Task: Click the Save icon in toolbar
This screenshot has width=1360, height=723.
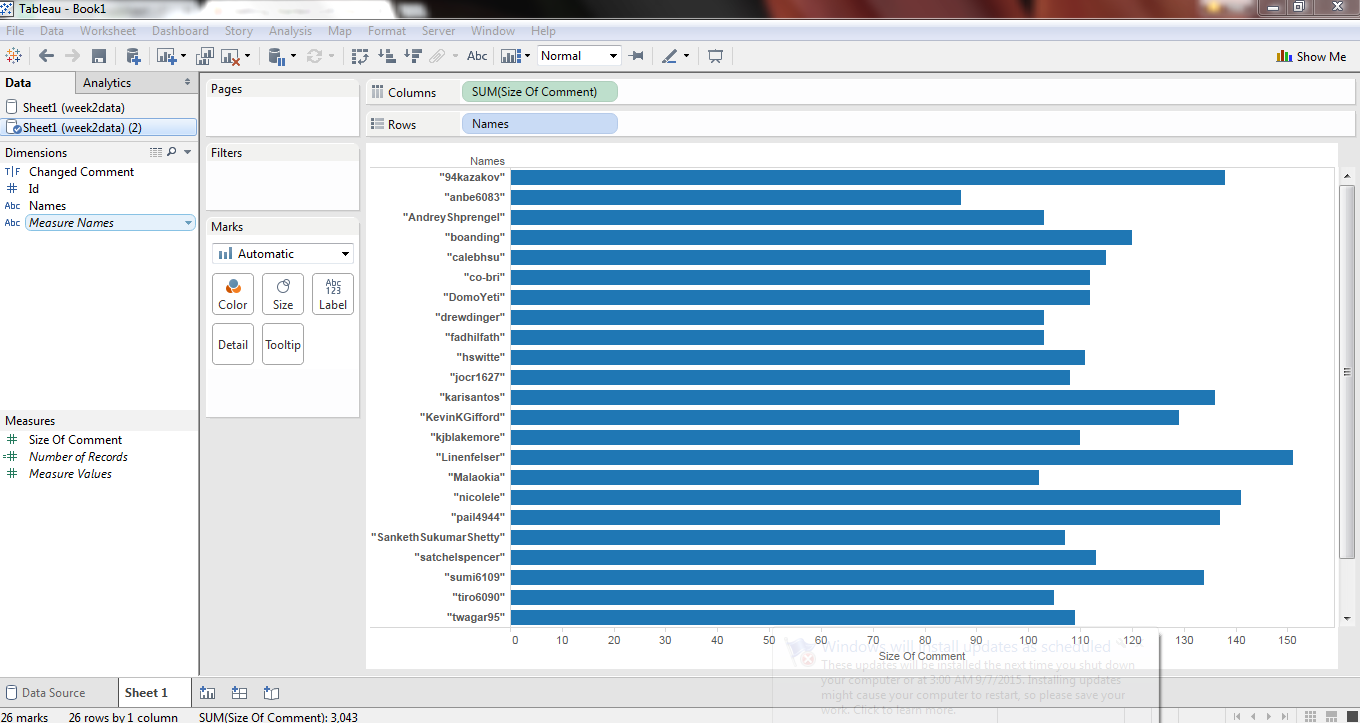Action: (99, 56)
